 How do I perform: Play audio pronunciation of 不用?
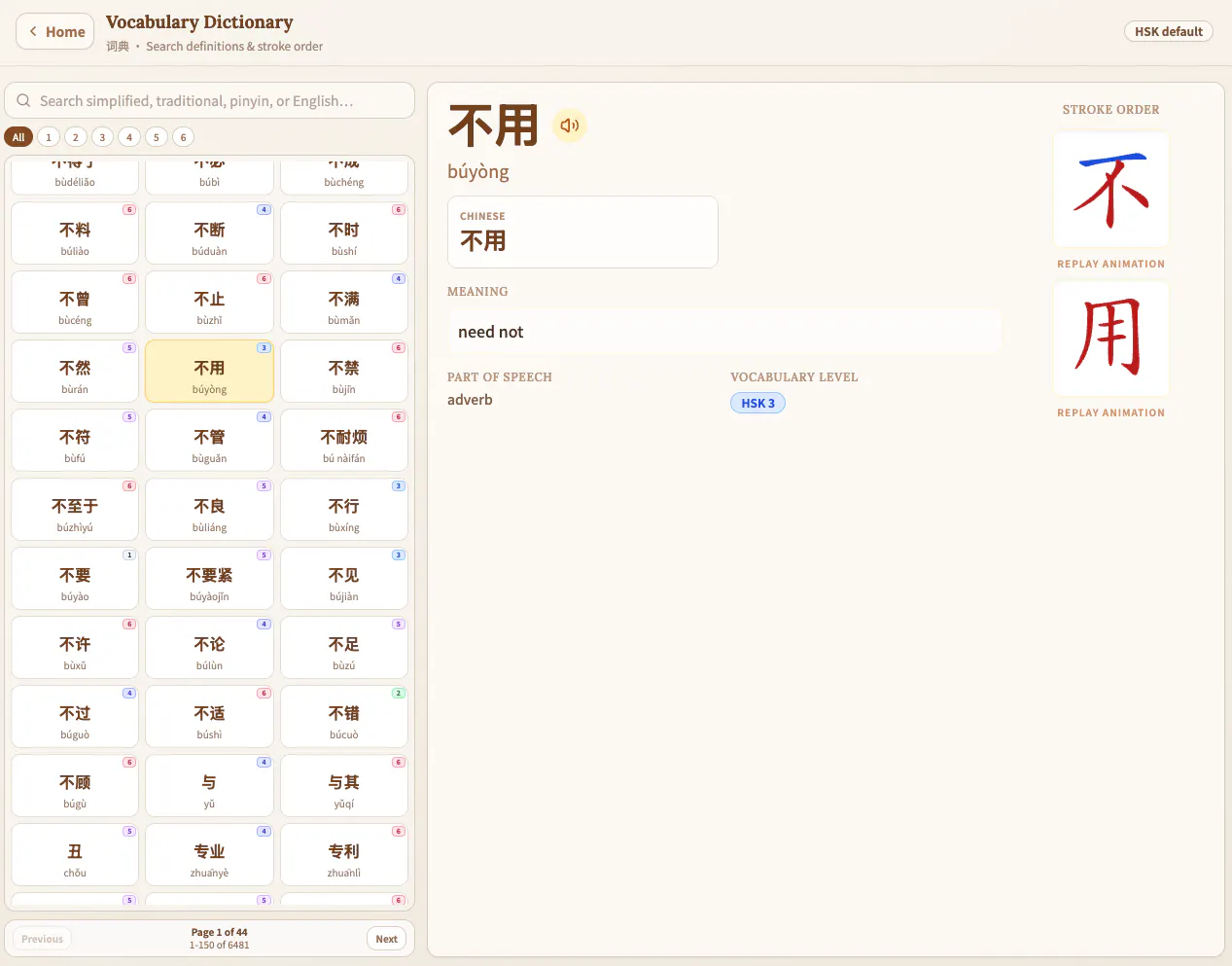(x=570, y=125)
